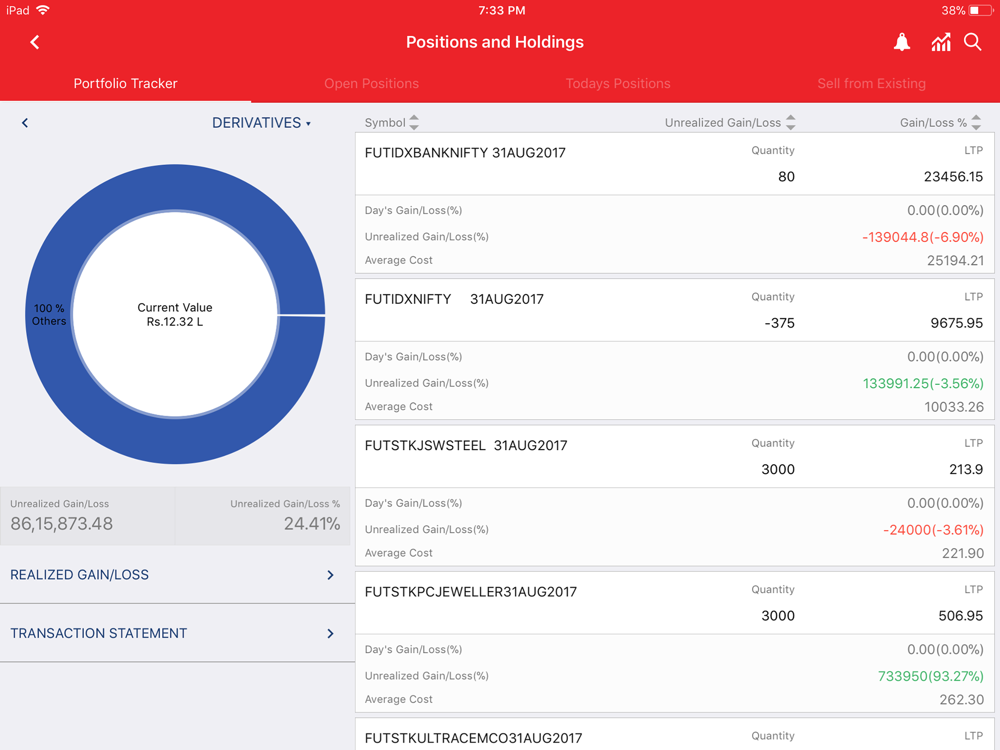
Task: Sort by Symbol column
Action: [391, 122]
